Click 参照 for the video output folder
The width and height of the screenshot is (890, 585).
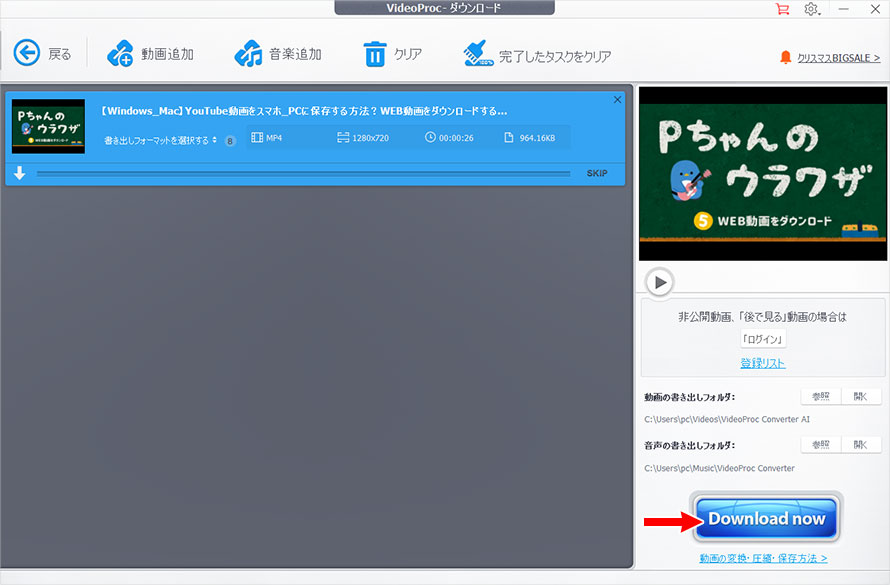(x=820, y=396)
